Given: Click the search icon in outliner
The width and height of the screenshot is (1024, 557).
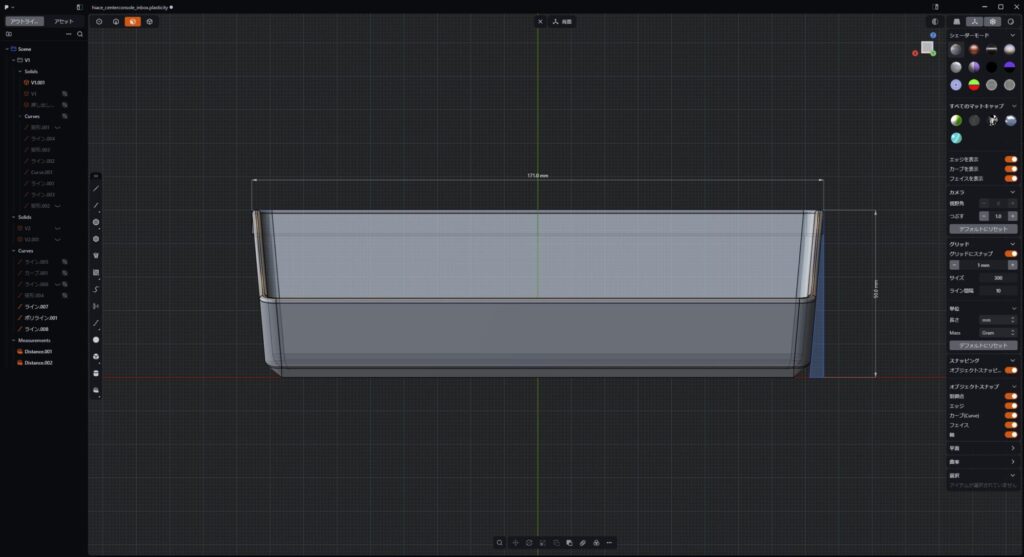Looking at the screenshot, I should [80, 34].
